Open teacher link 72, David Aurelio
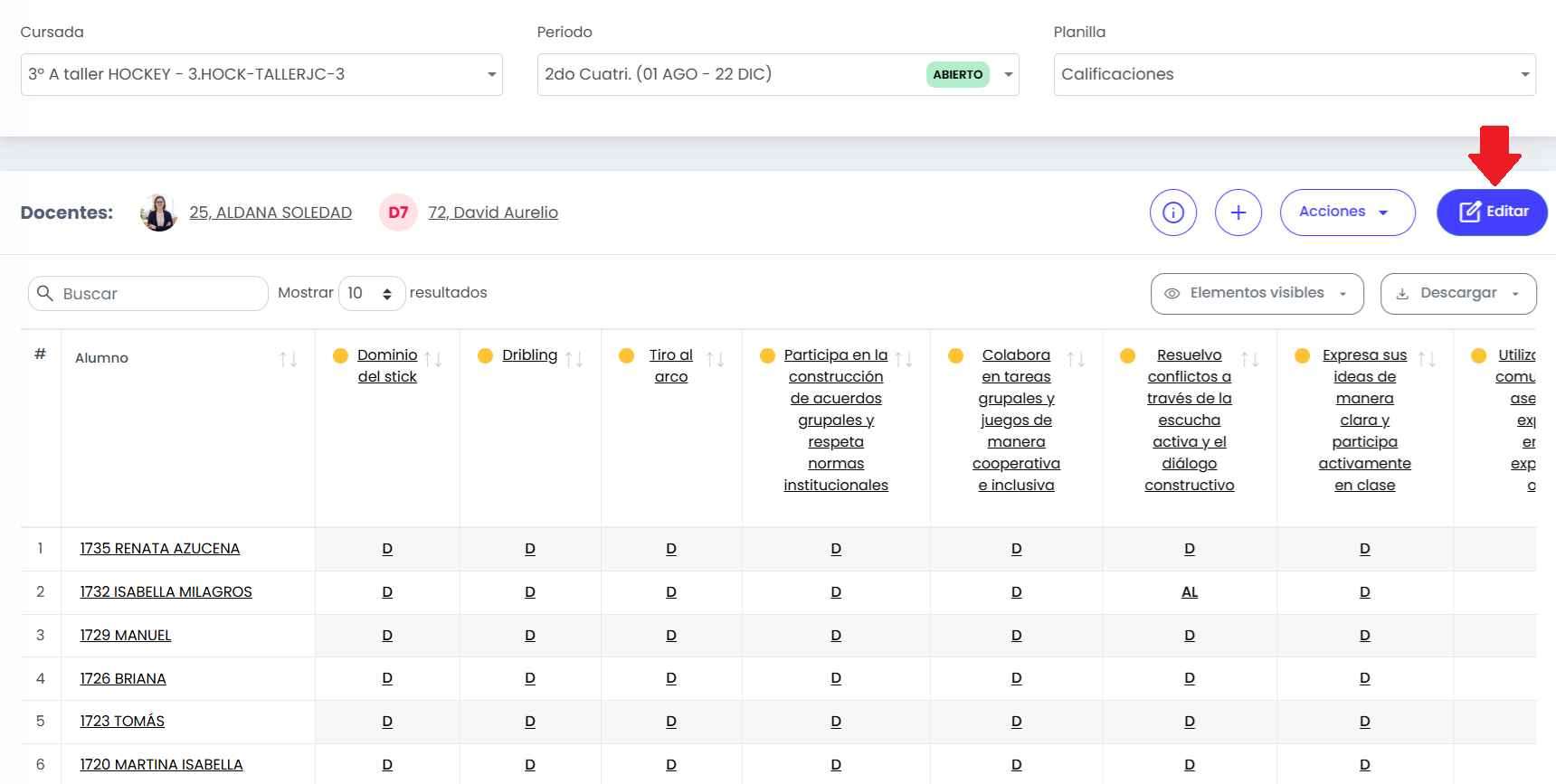Image resolution: width=1556 pixels, height=784 pixels. [493, 213]
